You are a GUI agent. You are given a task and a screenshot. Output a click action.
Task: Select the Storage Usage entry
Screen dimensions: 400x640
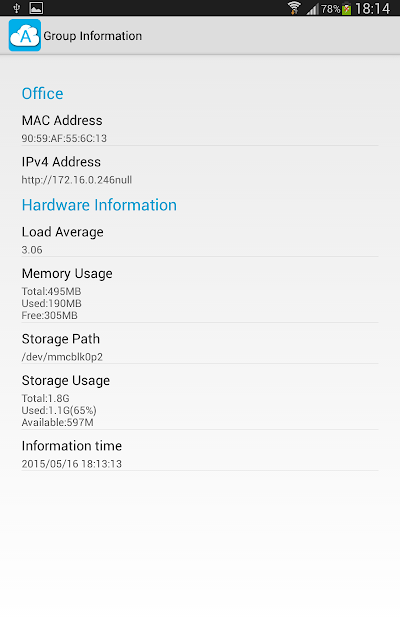(200, 400)
